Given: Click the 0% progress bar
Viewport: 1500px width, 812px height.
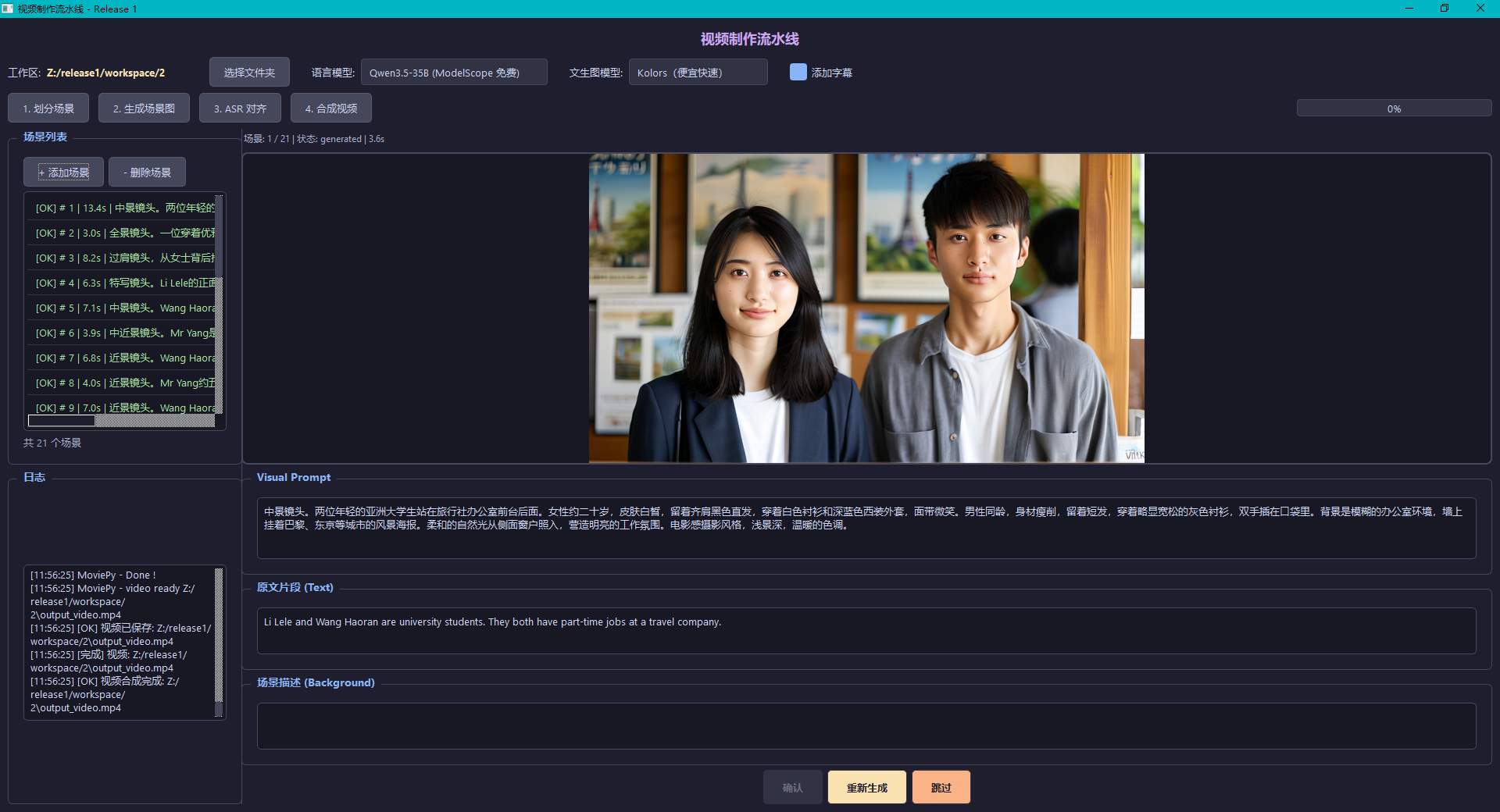Looking at the screenshot, I should click(x=1394, y=109).
